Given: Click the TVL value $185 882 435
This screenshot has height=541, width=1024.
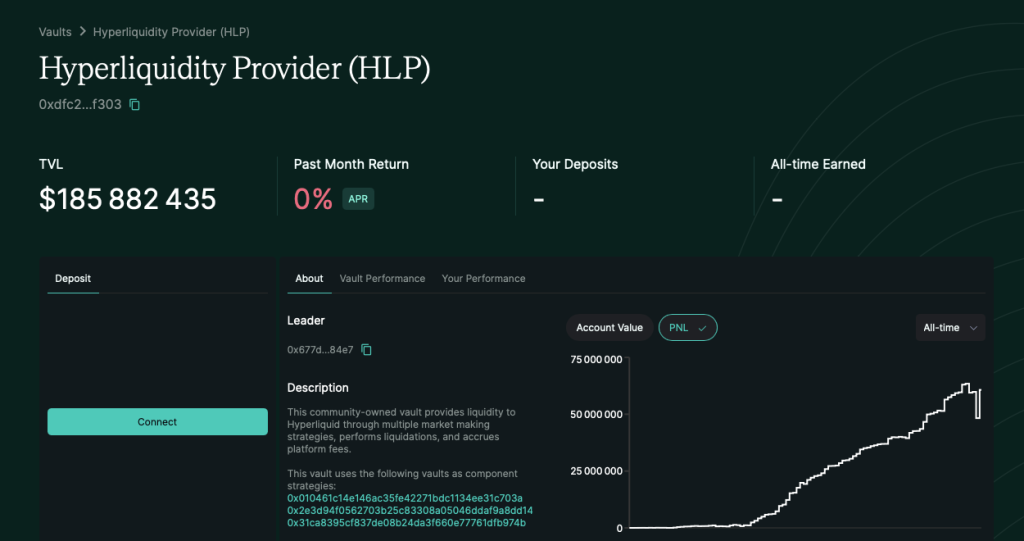Looking at the screenshot, I should coord(127,199).
